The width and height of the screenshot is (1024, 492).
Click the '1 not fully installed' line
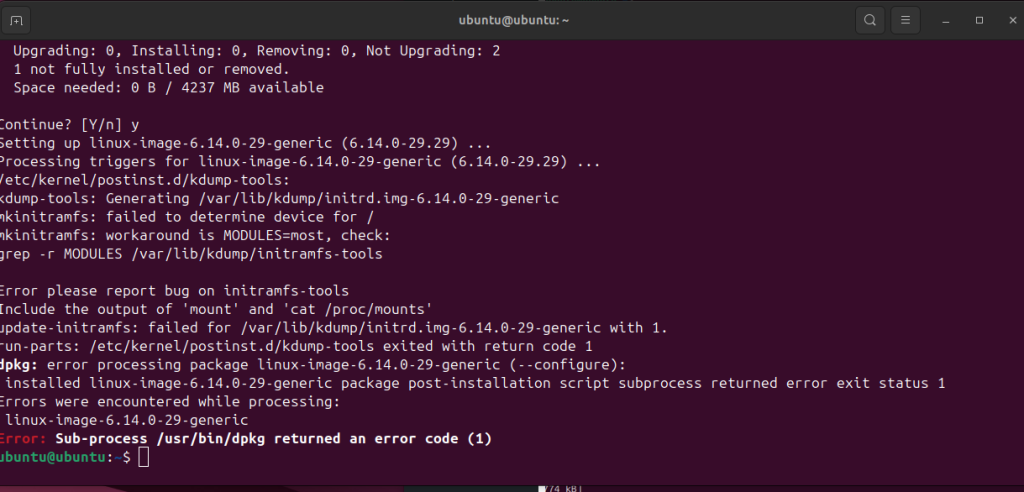pyautogui.click(x=150, y=69)
